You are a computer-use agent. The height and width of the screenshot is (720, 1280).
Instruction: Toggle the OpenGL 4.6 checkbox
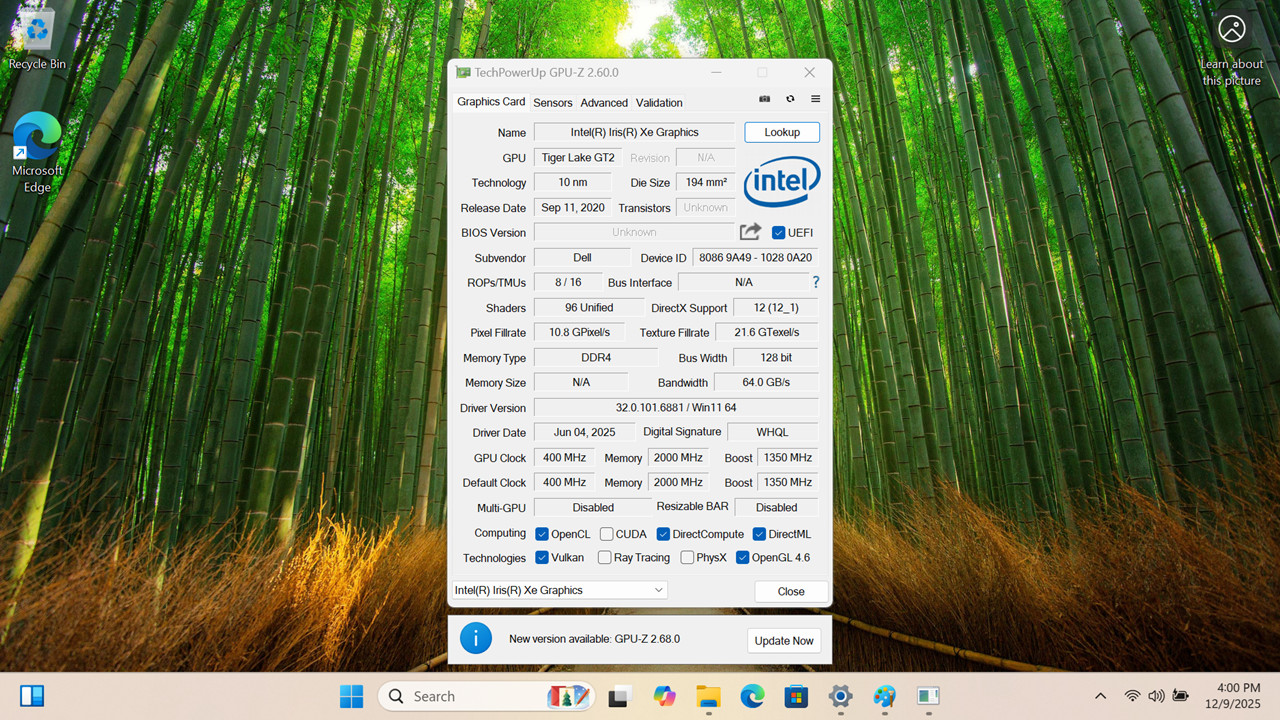(743, 558)
